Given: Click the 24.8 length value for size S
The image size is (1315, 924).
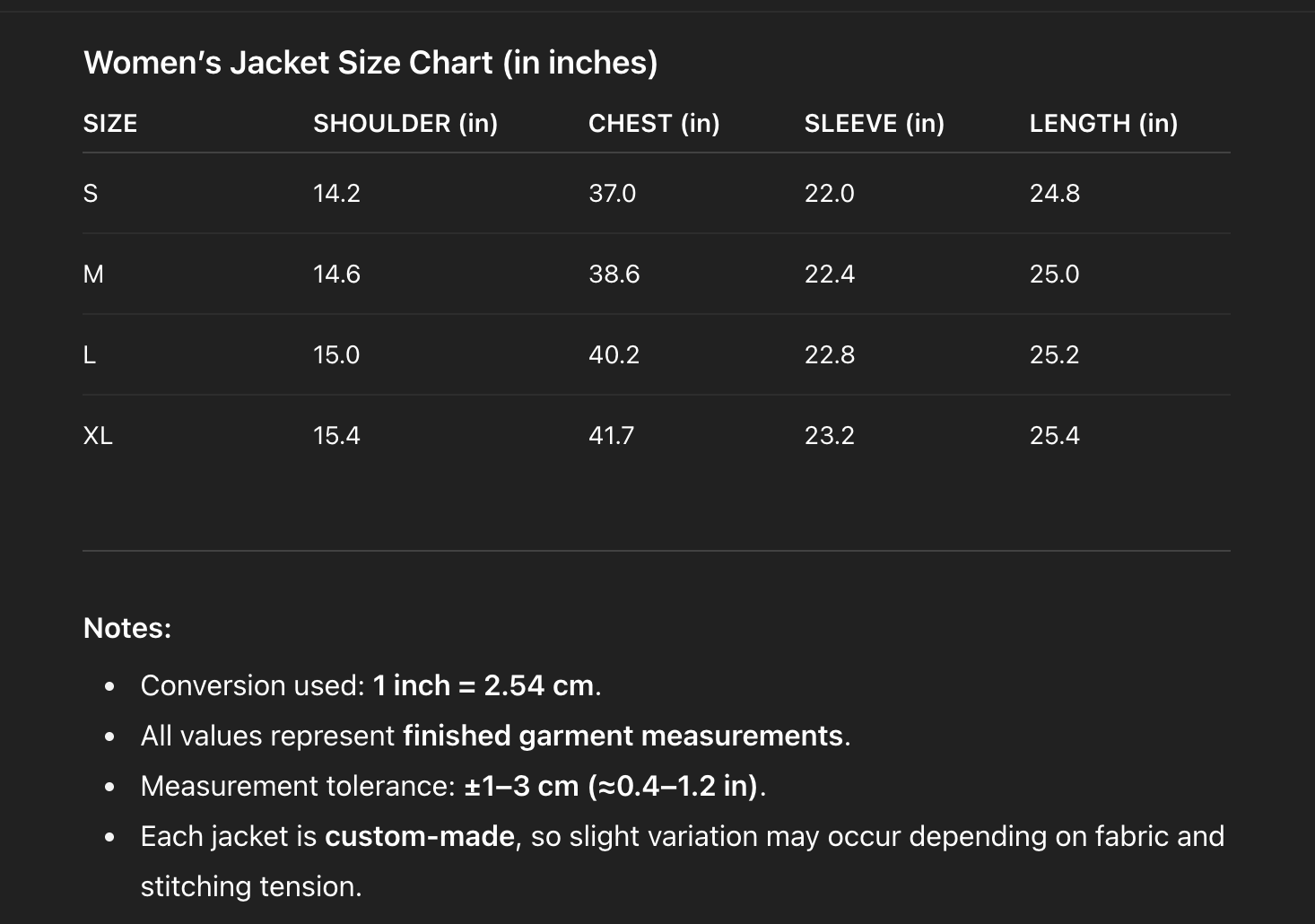Looking at the screenshot, I should click(x=1054, y=194).
